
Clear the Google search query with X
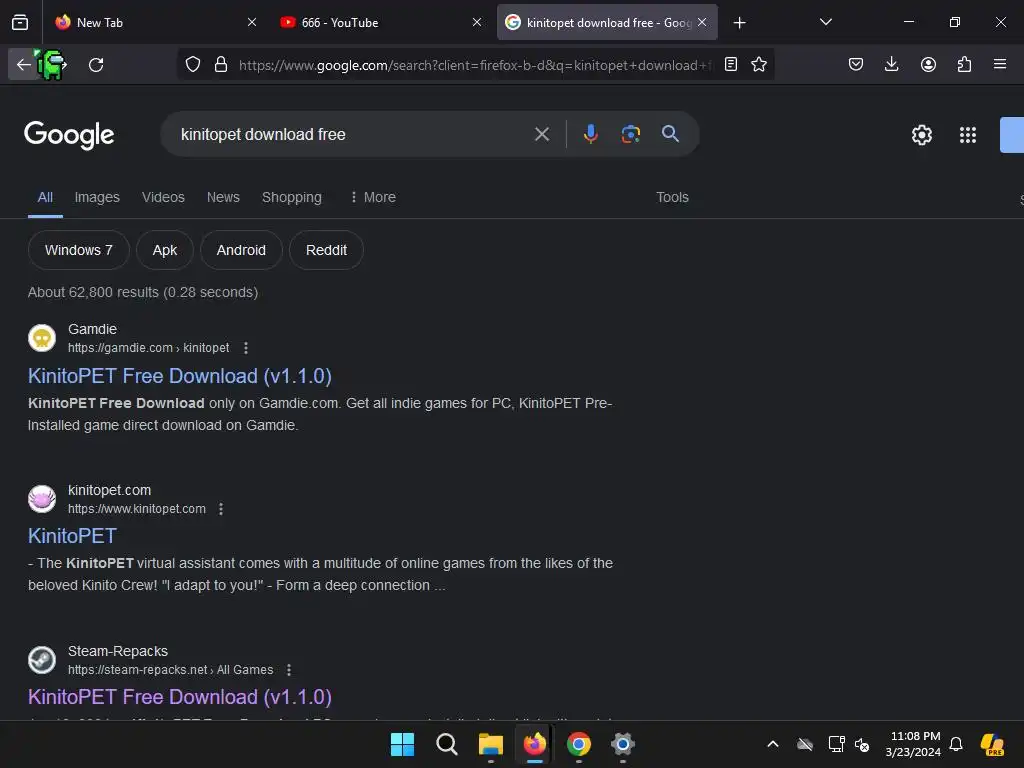coord(541,135)
